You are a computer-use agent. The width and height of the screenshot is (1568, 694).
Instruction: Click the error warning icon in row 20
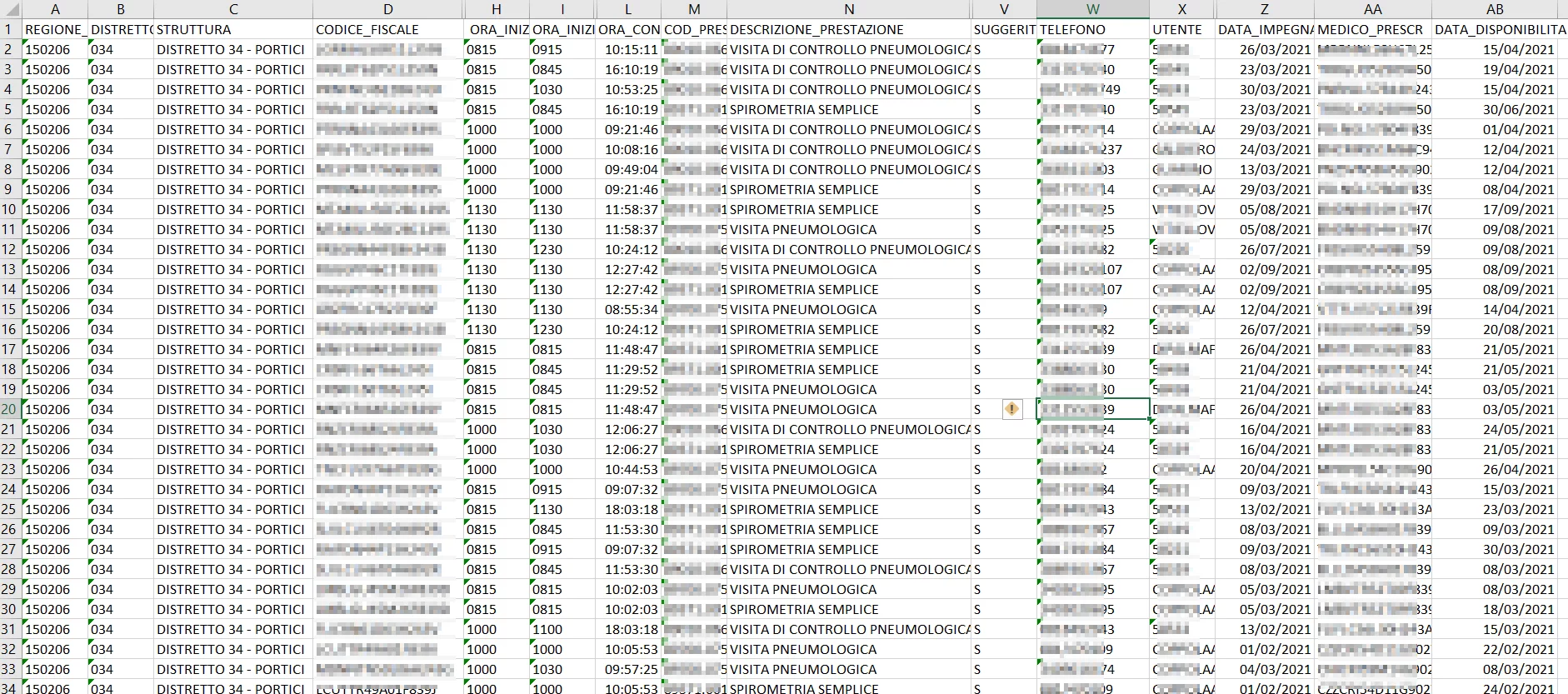tap(1012, 409)
